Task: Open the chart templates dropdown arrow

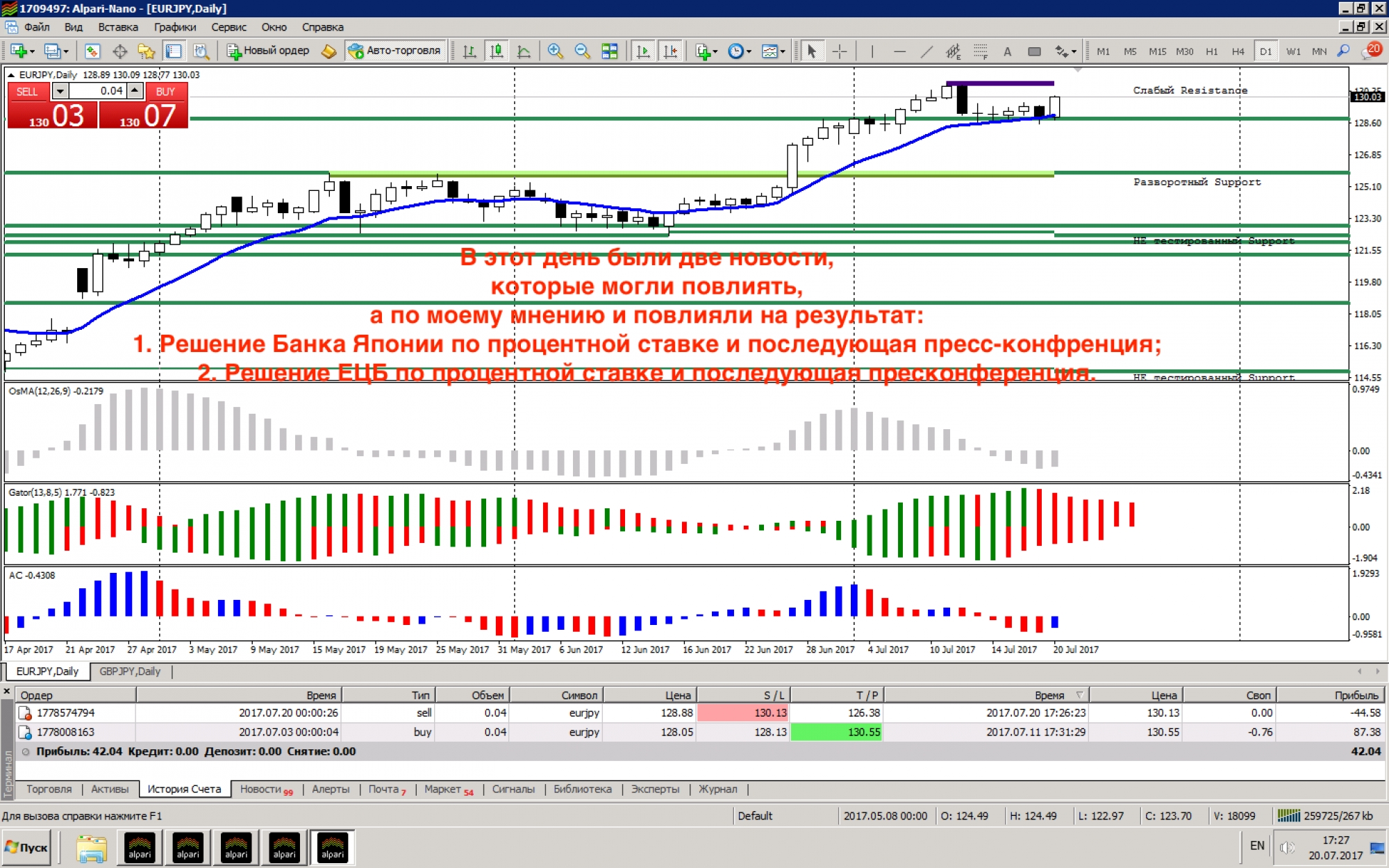Action: click(x=782, y=51)
